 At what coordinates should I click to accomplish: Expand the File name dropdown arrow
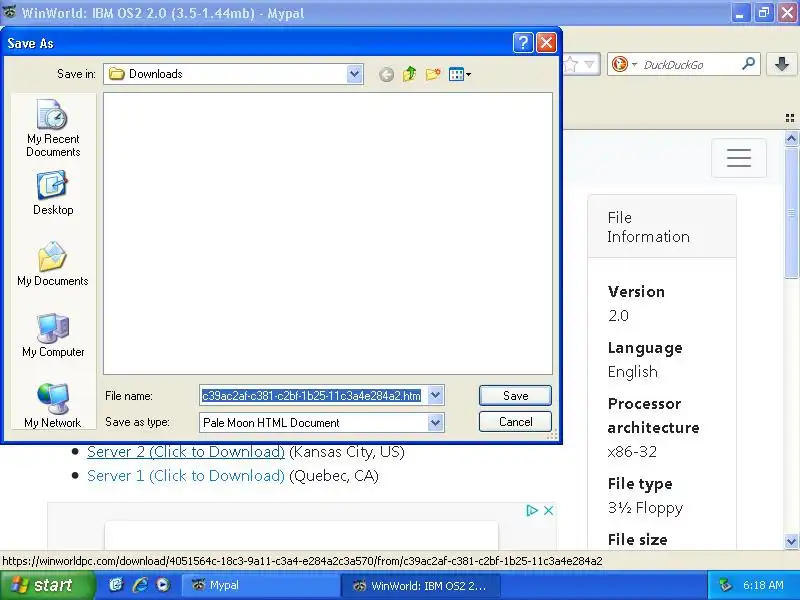[435, 395]
